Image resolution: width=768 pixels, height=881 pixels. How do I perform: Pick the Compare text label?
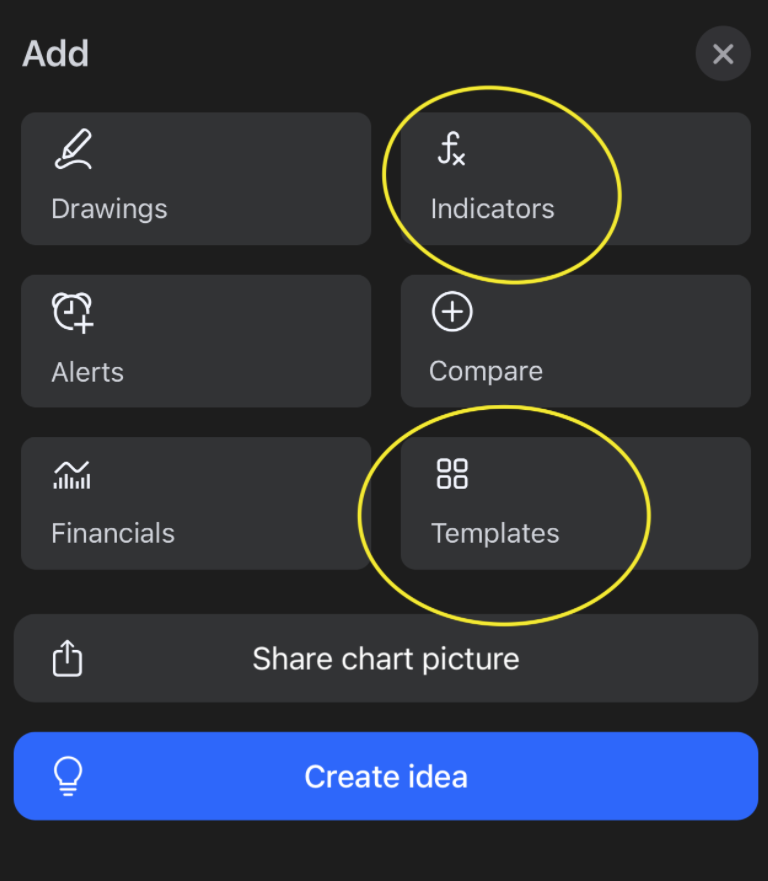(486, 371)
